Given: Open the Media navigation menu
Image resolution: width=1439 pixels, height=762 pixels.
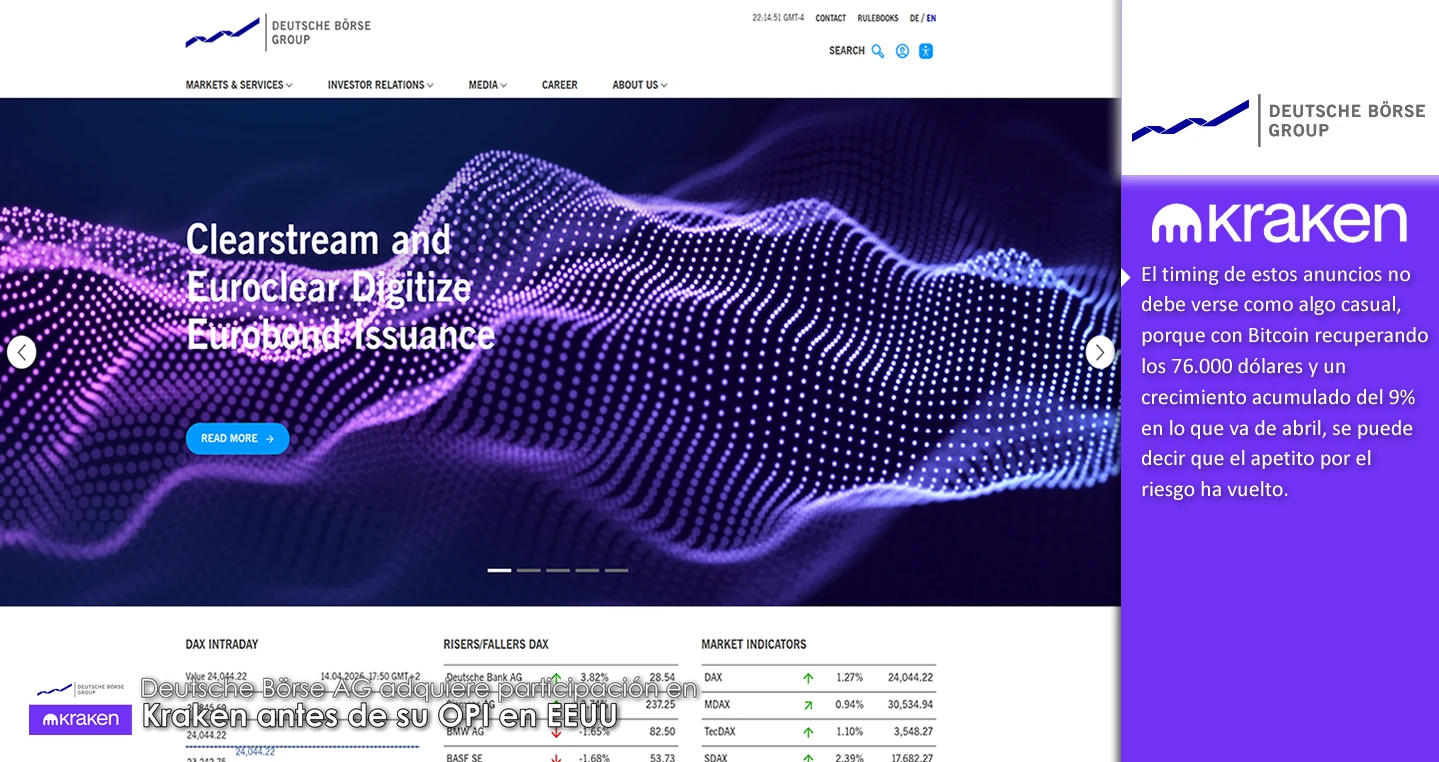Looking at the screenshot, I should pyautogui.click(x=487, y=85).
